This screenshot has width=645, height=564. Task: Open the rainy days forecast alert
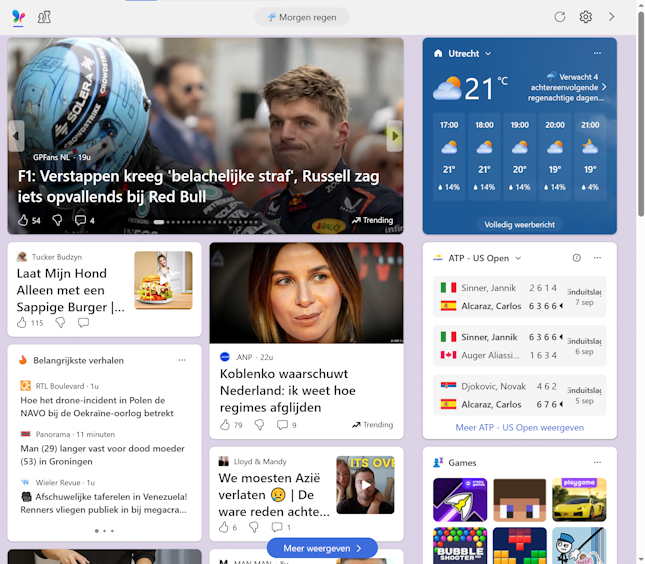click(566, 87)
